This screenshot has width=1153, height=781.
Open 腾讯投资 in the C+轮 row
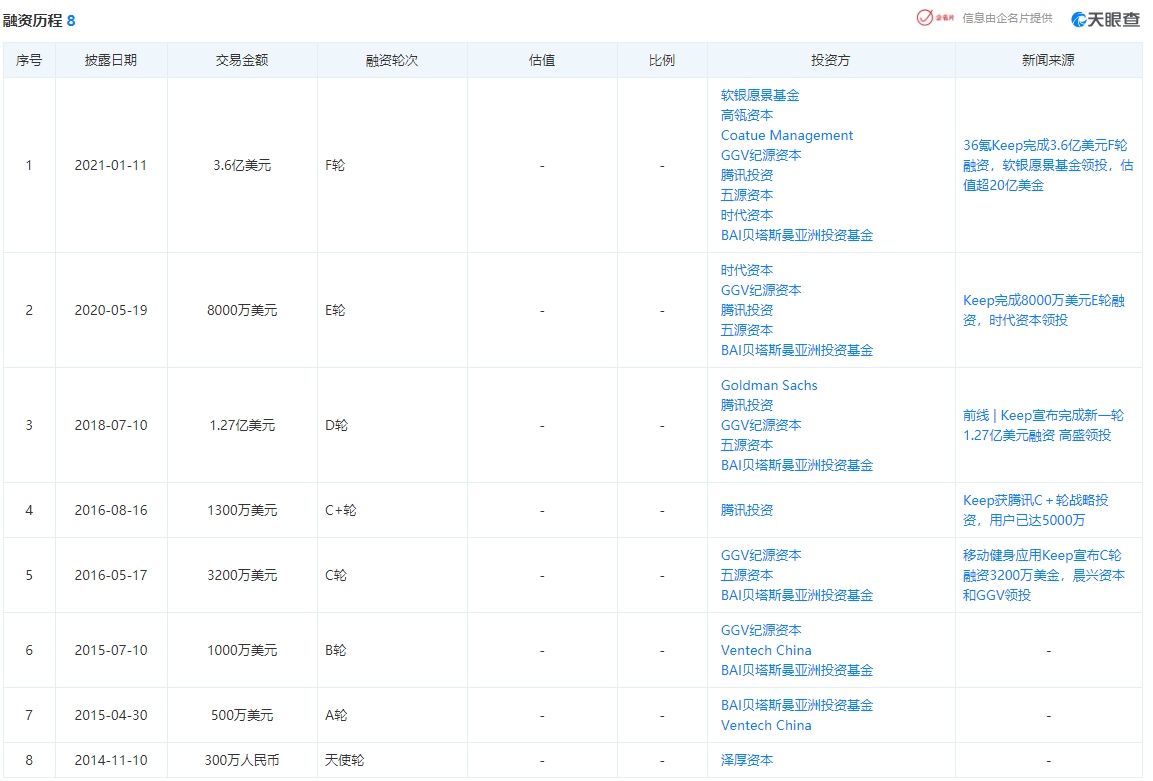click(x=746, y=510)
